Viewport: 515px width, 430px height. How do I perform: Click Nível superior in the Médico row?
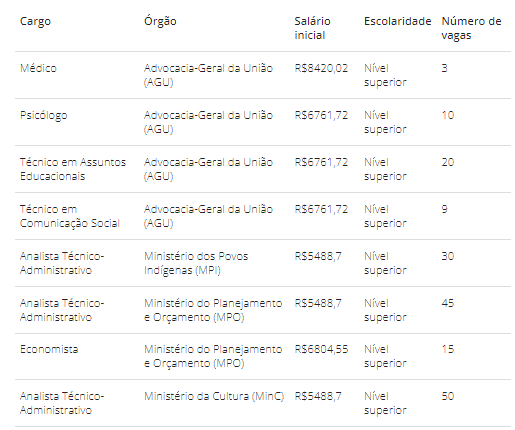tap(385, 75)
